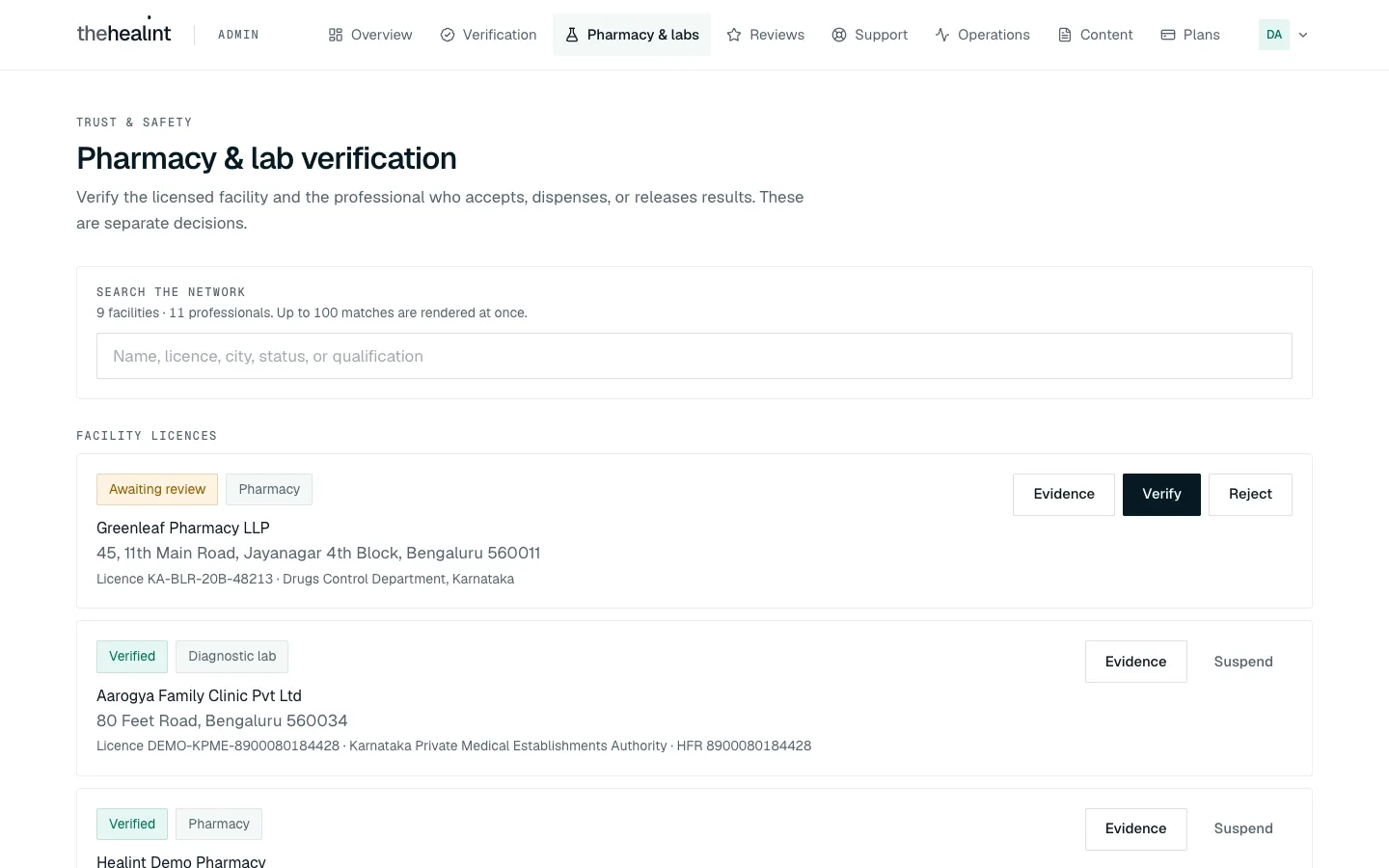Click the Pharmacy & lab verification heading
Screen dimensions: 1389x868
pos(266,158)
